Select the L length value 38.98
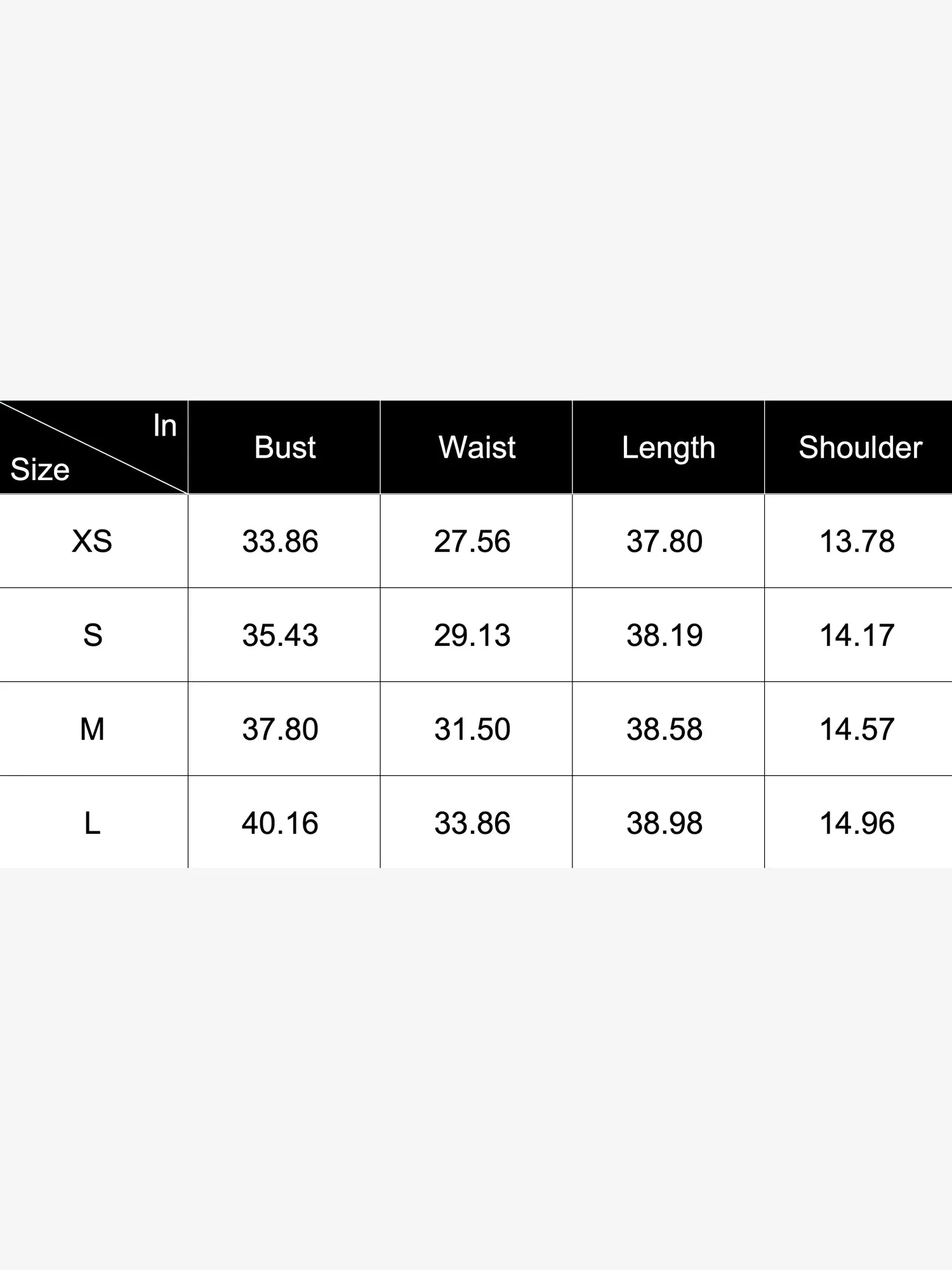This screenshot has width=952, height=1270. coord(664,823)
